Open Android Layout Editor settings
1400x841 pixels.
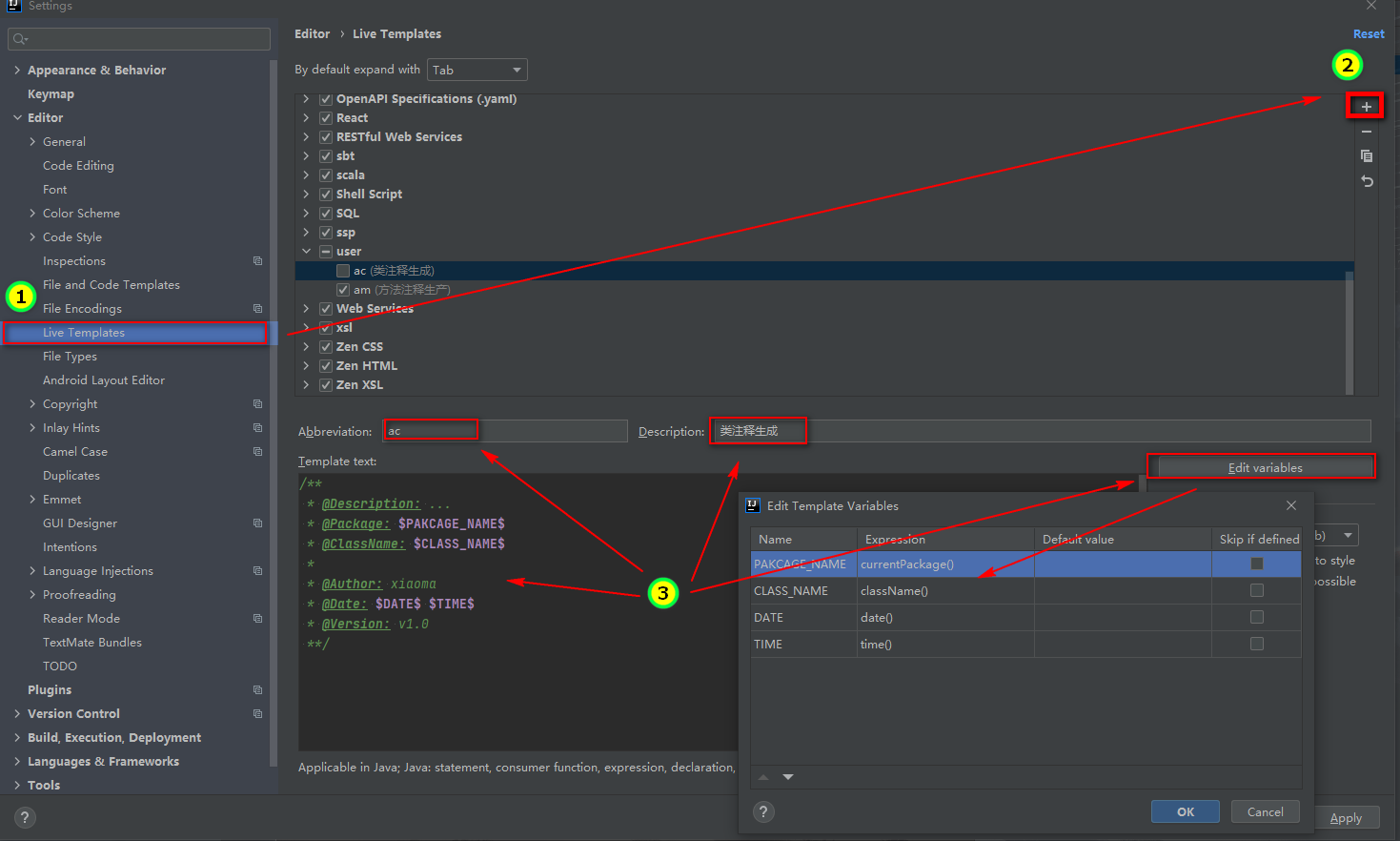click(x=104, y=379)
